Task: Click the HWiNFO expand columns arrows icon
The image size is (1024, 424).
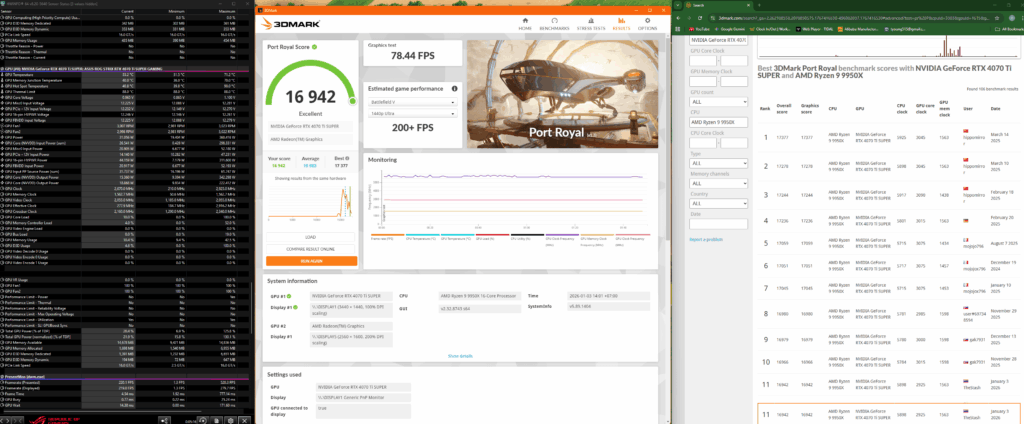Action: click(x=5, y=421)
